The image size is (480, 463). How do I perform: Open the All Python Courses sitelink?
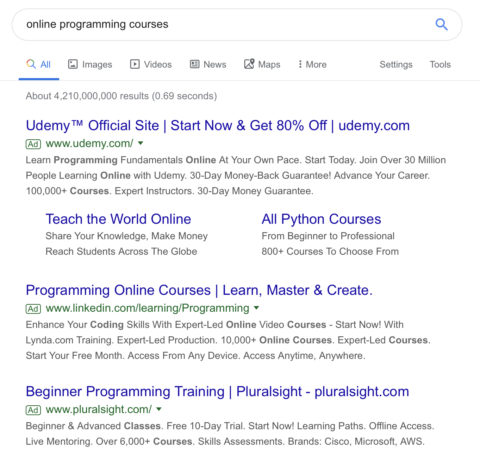pos(321,219)
